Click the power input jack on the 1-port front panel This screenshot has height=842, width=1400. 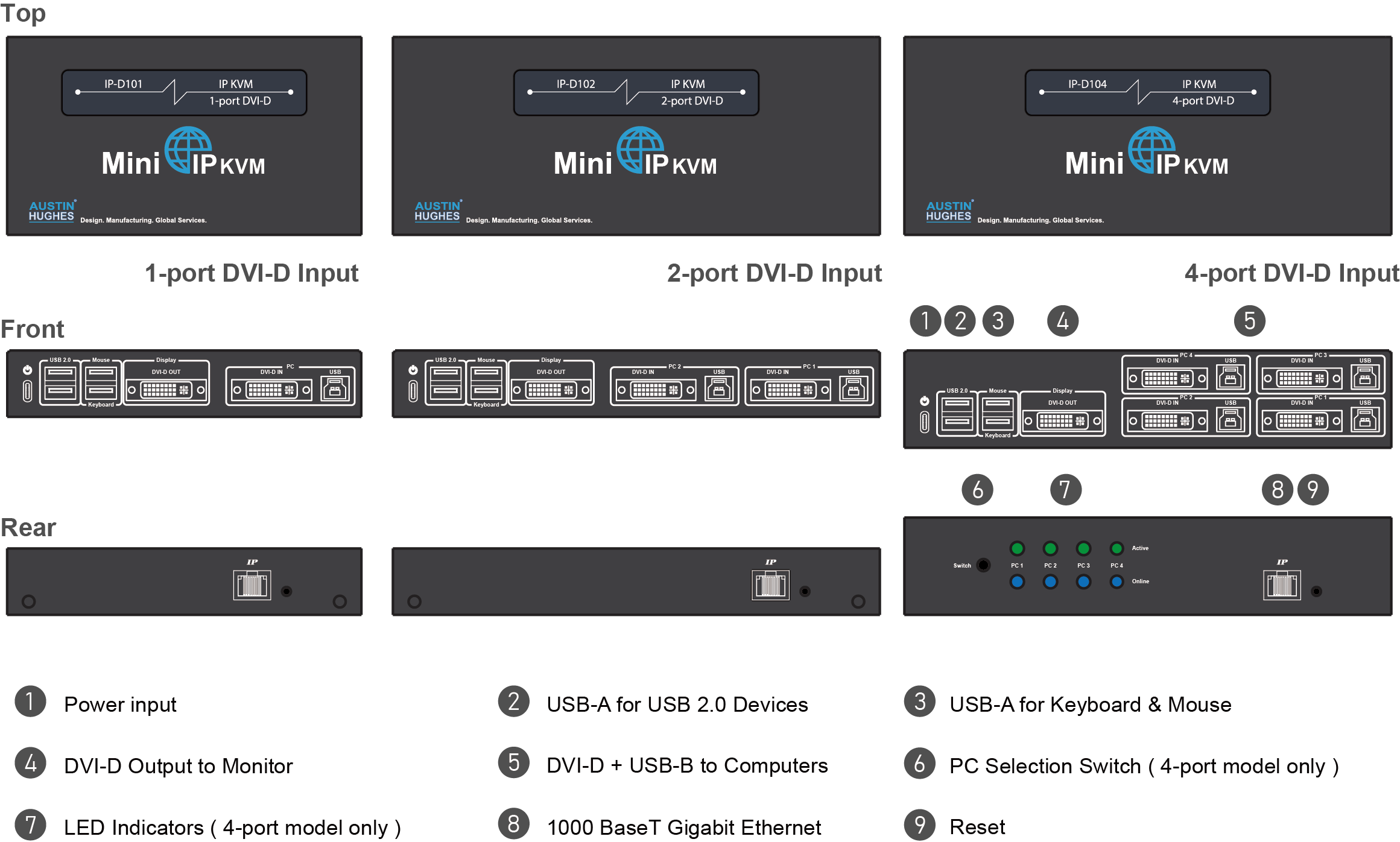pyautogui.click(x=27, y=391)
